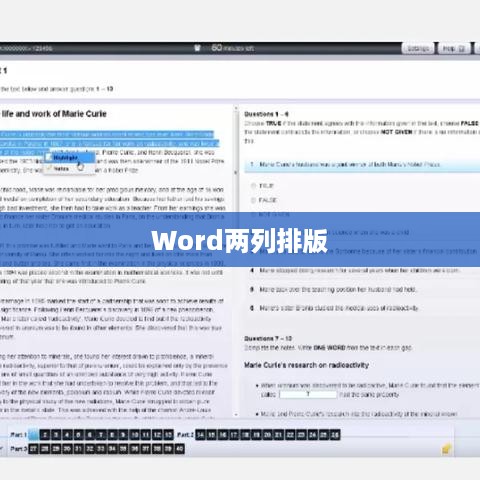Viewport: 480px width, 480px height.
Task: Jump to question 27 in Part 3
Action: 33,449
